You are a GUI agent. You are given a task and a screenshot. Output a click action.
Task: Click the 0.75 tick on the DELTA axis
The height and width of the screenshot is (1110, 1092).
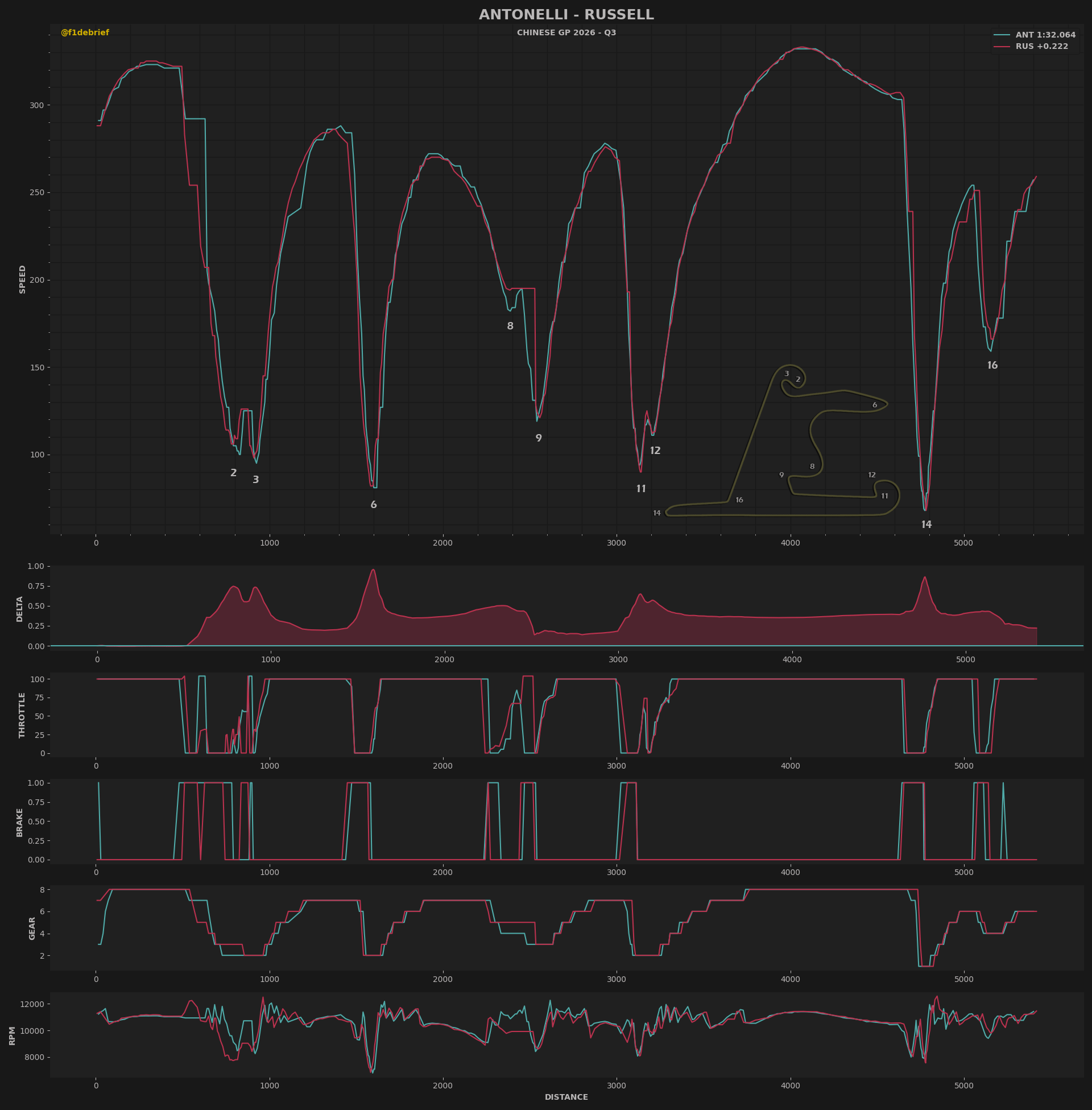pos(36,585)
